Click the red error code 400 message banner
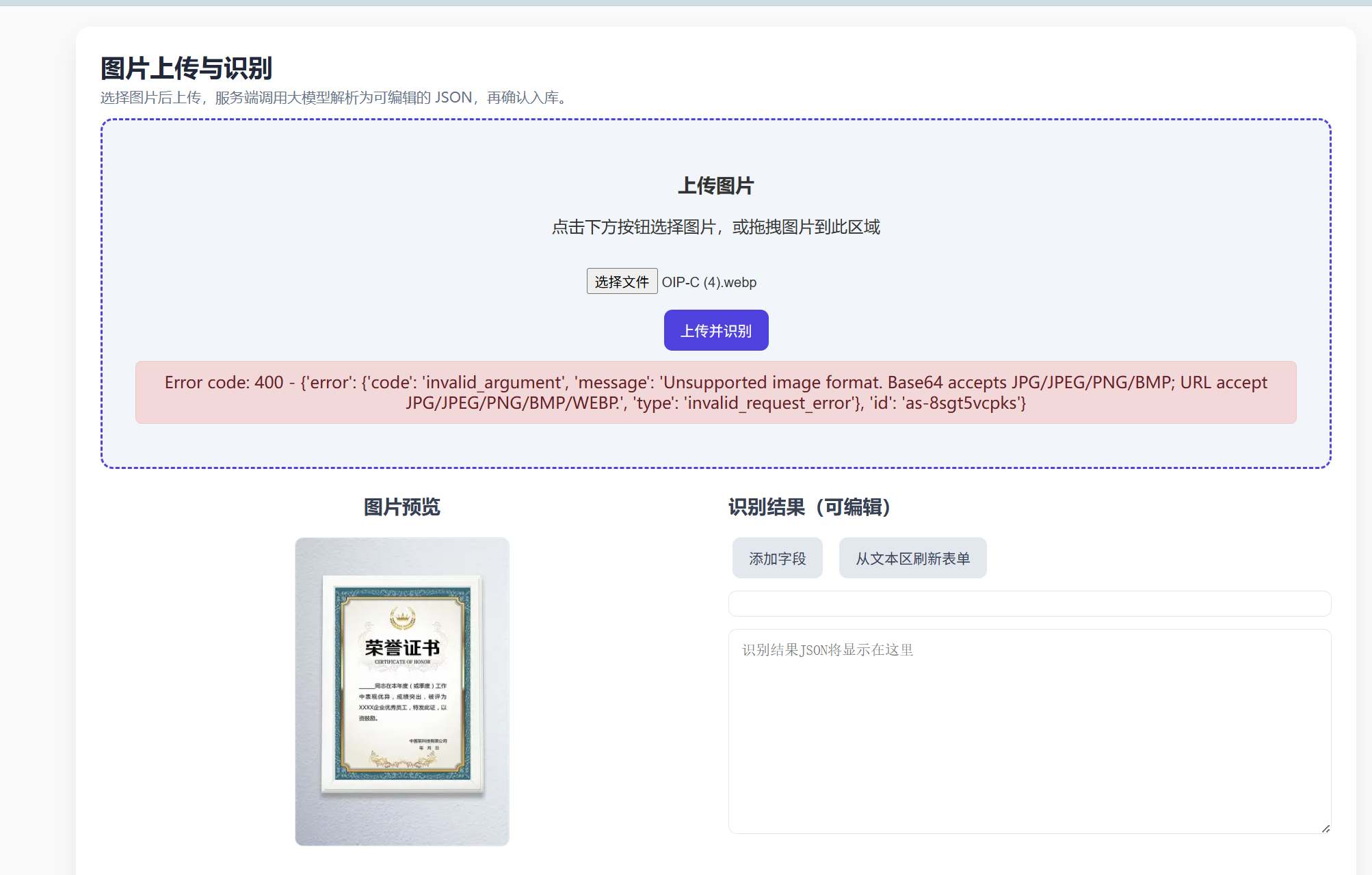 coord(715,392)
